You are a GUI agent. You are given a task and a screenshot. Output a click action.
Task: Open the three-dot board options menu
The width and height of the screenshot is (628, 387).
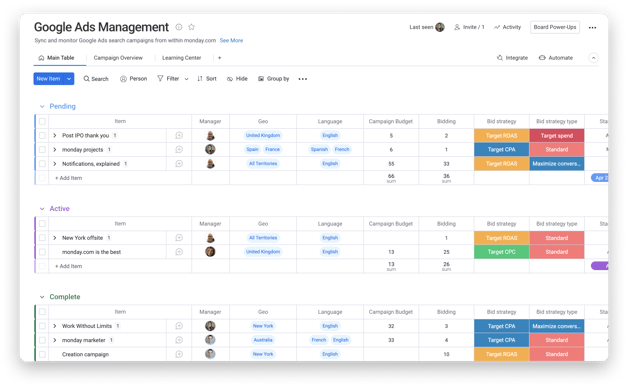click(x=592, y=28)
